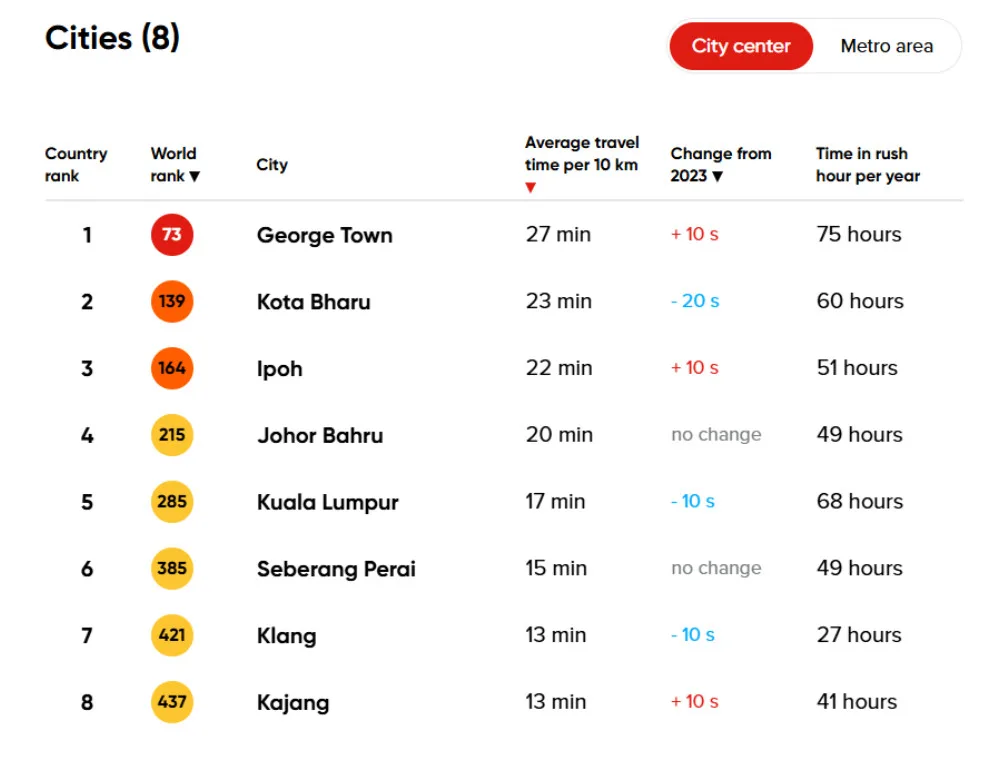Click the 285 badge for Kuala Lumpur
Image resolution: width=1000 pixels, height=760 pixels.
172,502
